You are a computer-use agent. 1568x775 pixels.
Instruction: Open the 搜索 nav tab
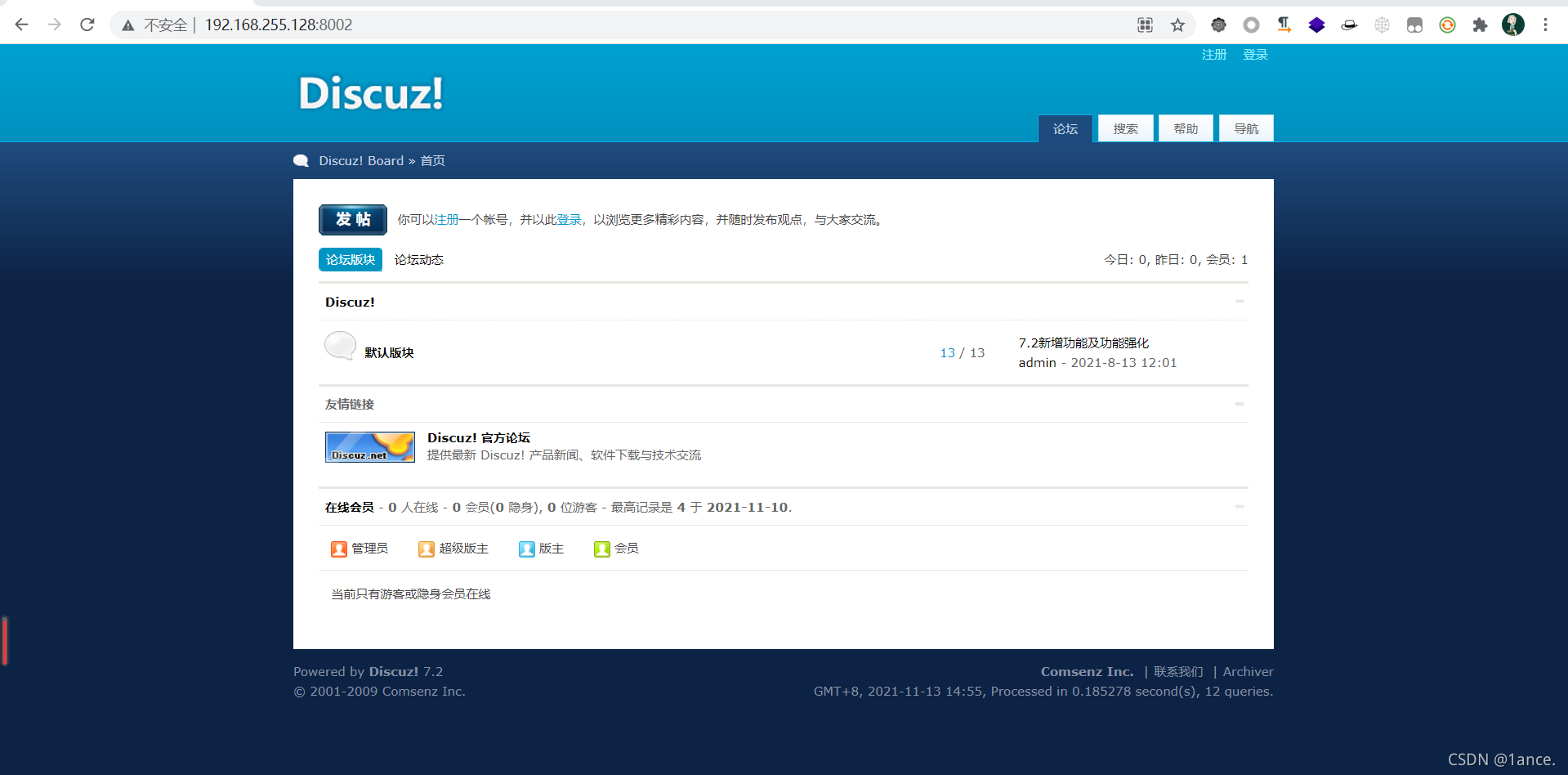[1126, 128]
